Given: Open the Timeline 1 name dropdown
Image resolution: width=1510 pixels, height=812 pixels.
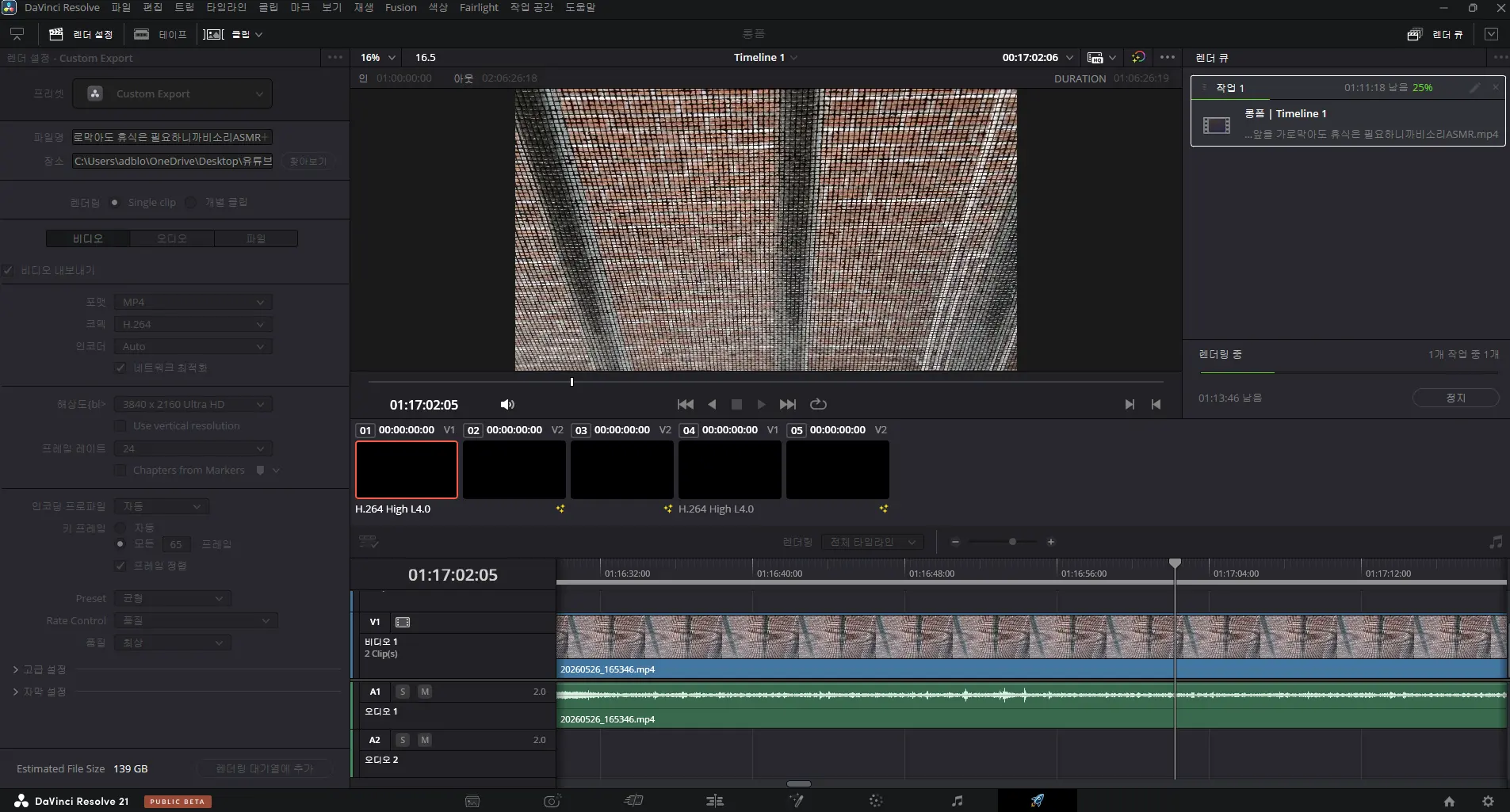Looking at the screenshot, I should [x=766, y=57].
